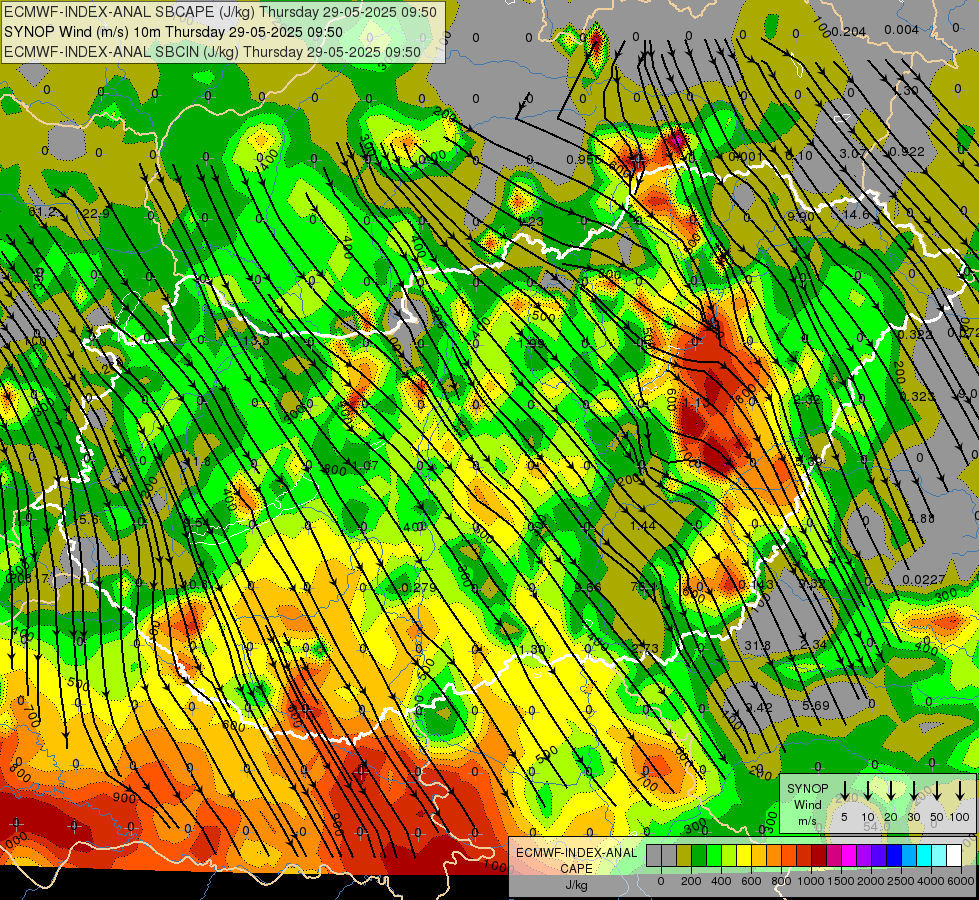979x900 pixels.
Task: Pick the purple CAPE legend swatch
Action: (x=863, y=855)
